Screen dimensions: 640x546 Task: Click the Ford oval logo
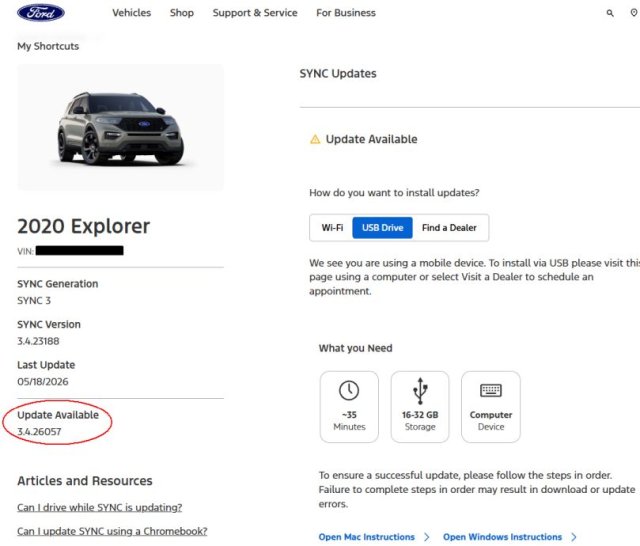pyautogui.click(x=41, y=13)
